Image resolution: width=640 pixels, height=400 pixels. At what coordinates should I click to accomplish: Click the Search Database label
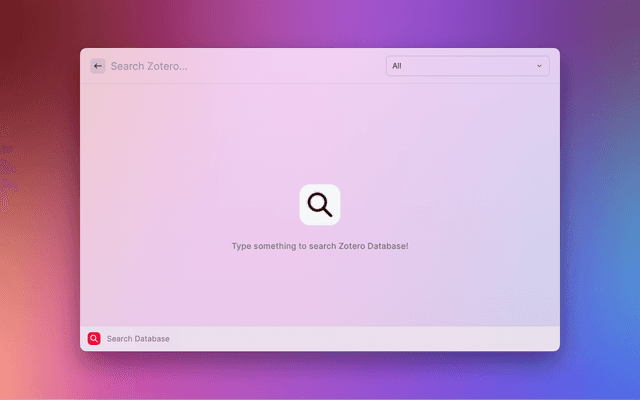[138, 339]
